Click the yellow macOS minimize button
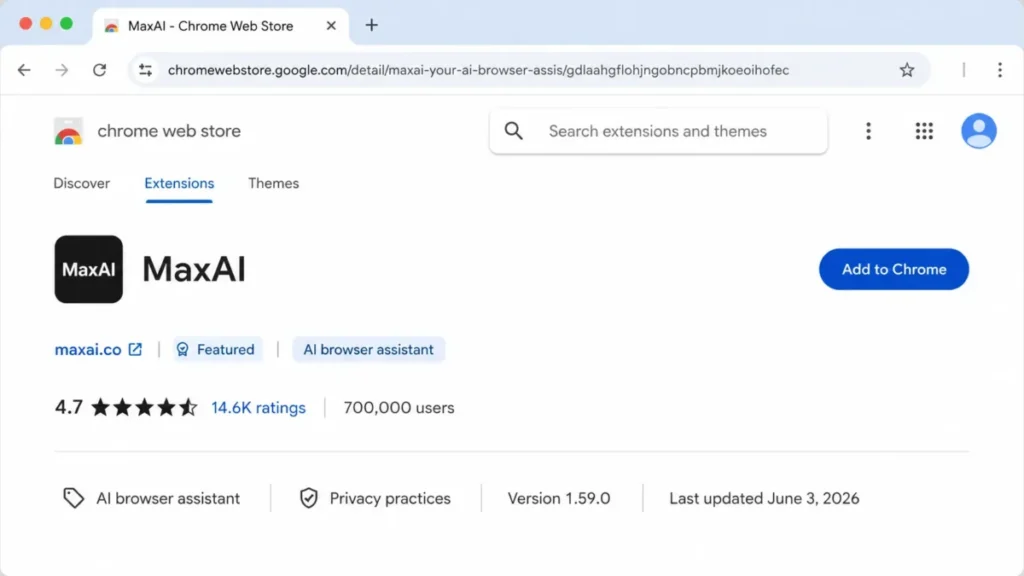The width and height of the screenshot is (1024, 576). tap(46, 24)
